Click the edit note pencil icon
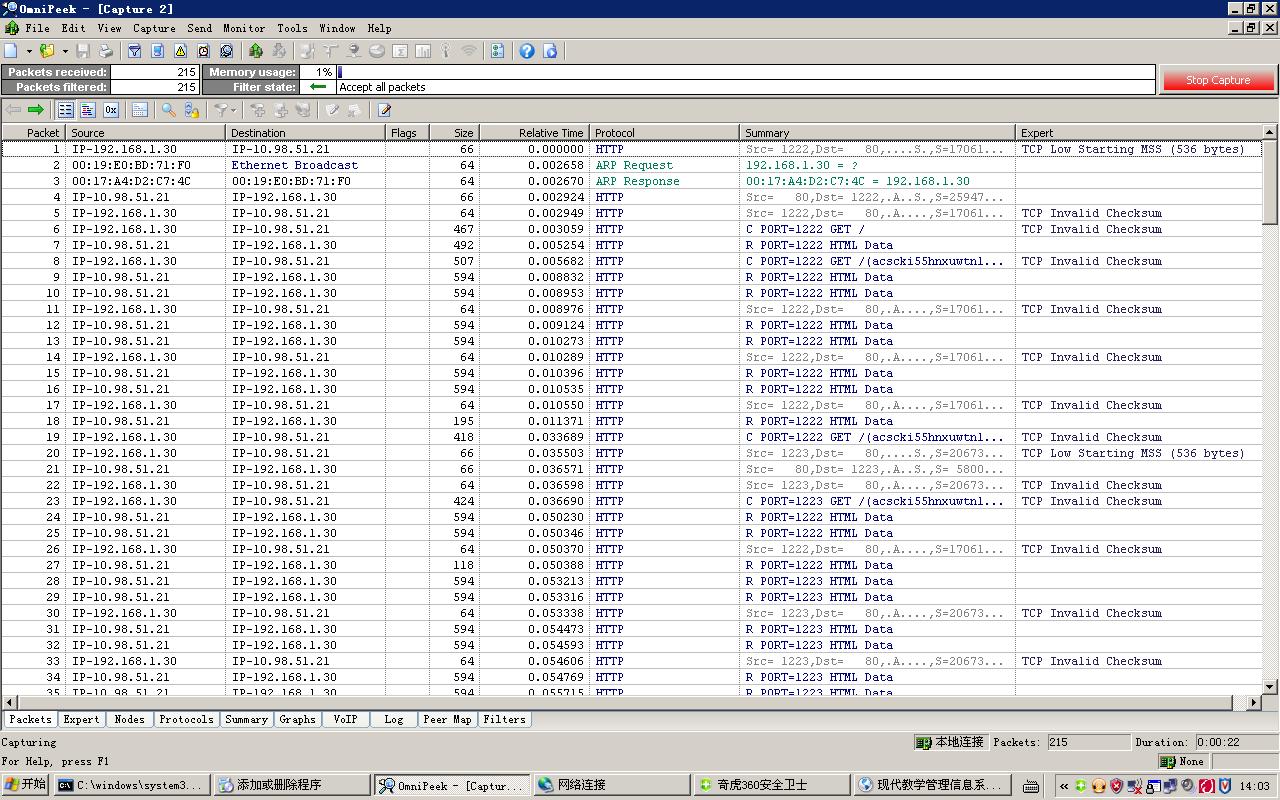1280x800 pixels. [384, 110]
